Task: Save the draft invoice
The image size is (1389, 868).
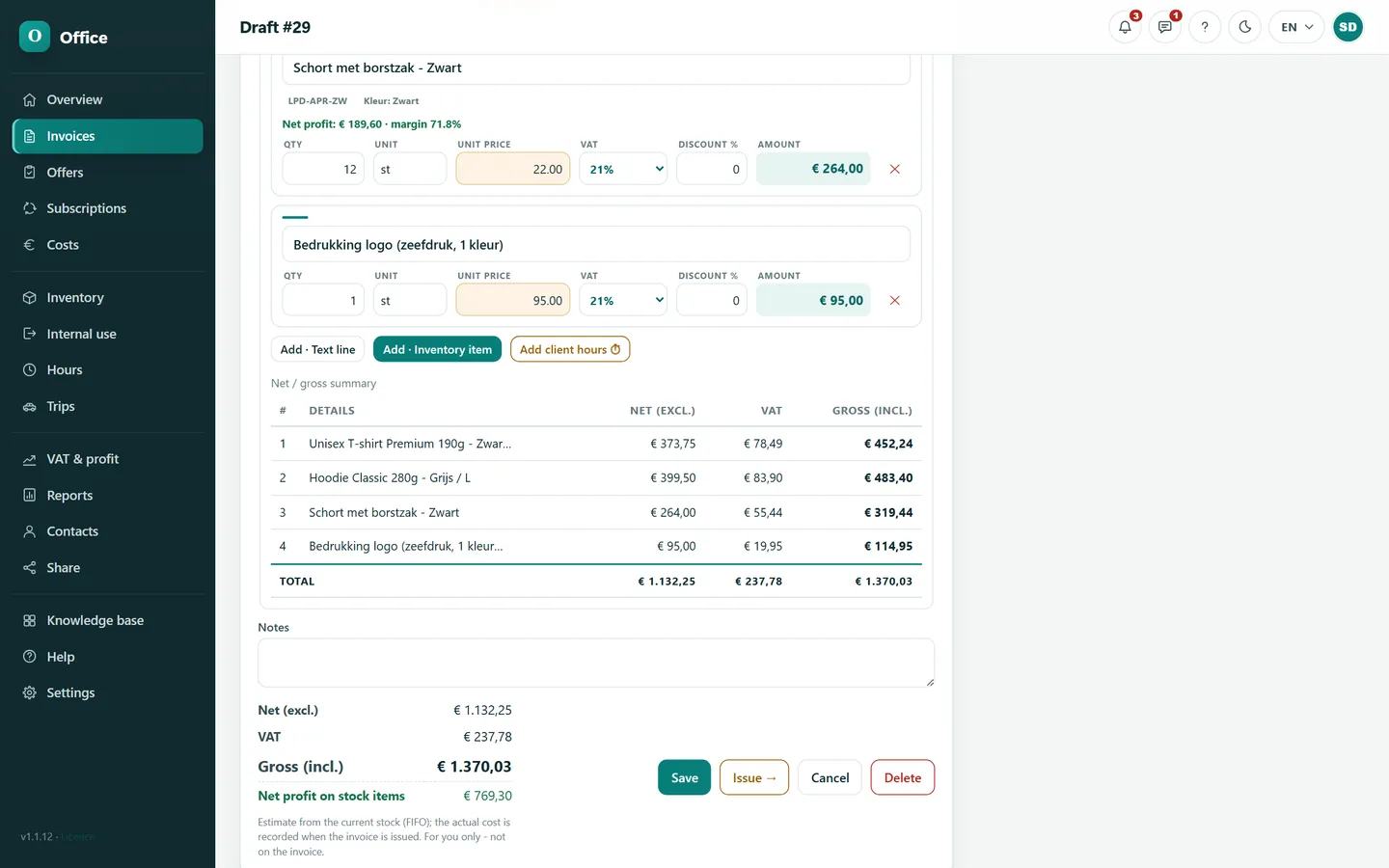Action: coord(684,777)
